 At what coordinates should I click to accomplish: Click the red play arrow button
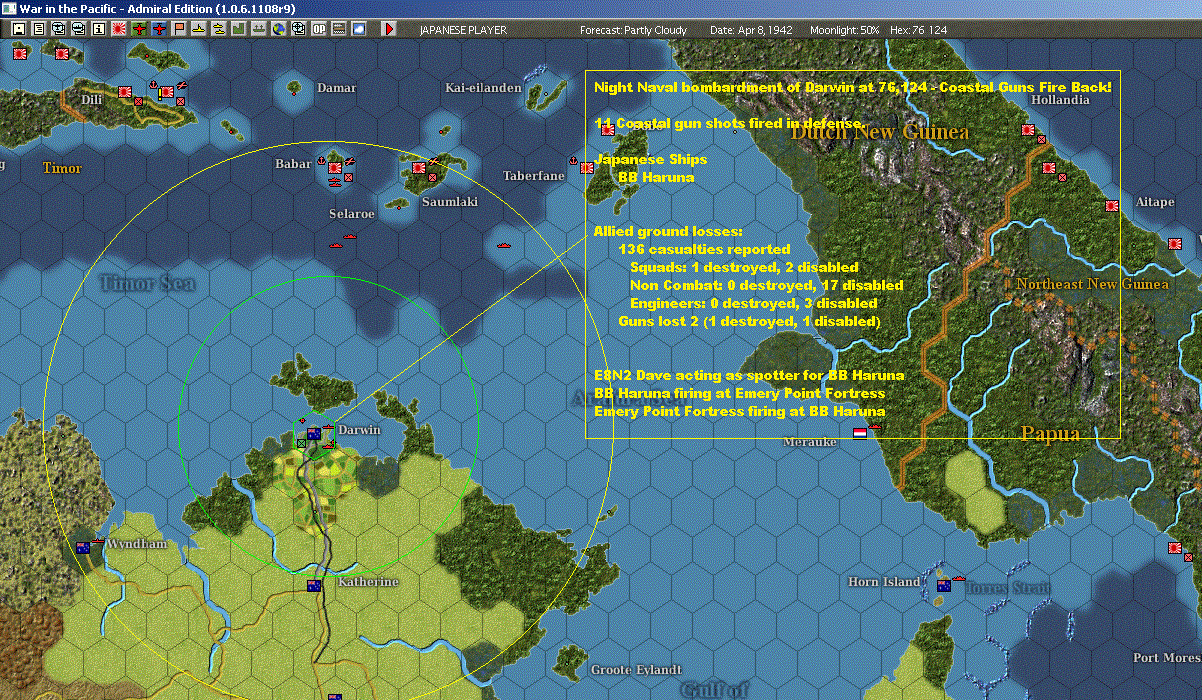pyautogui.click(x=389, y=29)
